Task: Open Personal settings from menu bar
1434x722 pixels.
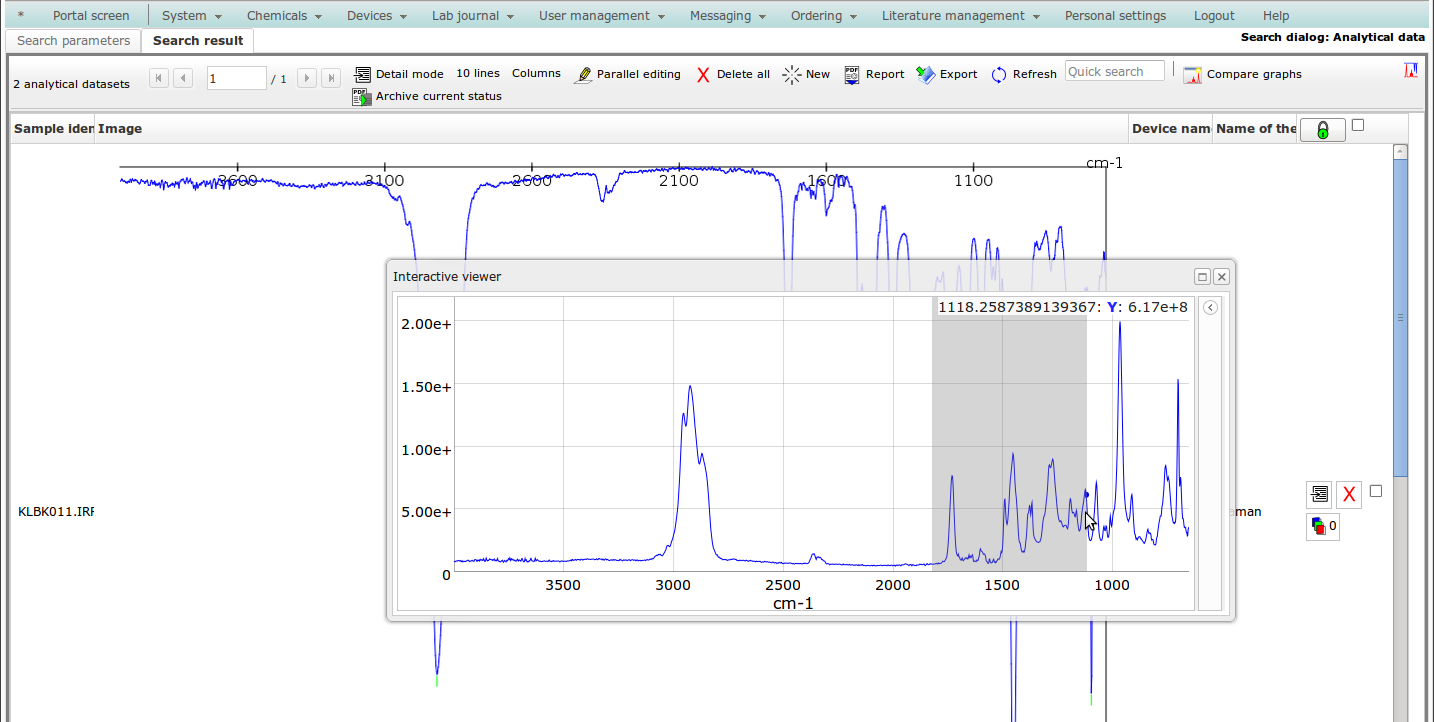Action: (x=1115, y=16)
